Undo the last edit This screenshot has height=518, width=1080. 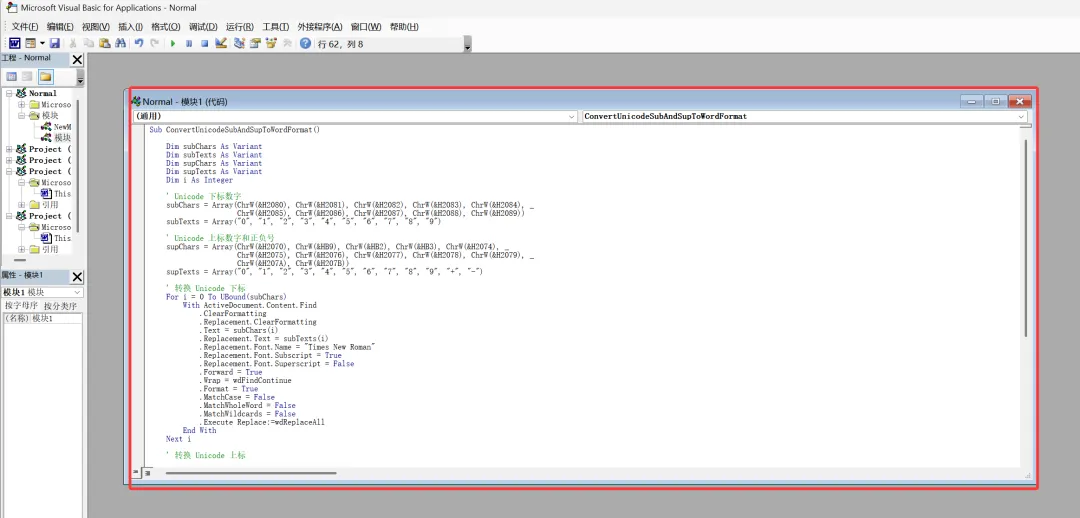point(139,43)
